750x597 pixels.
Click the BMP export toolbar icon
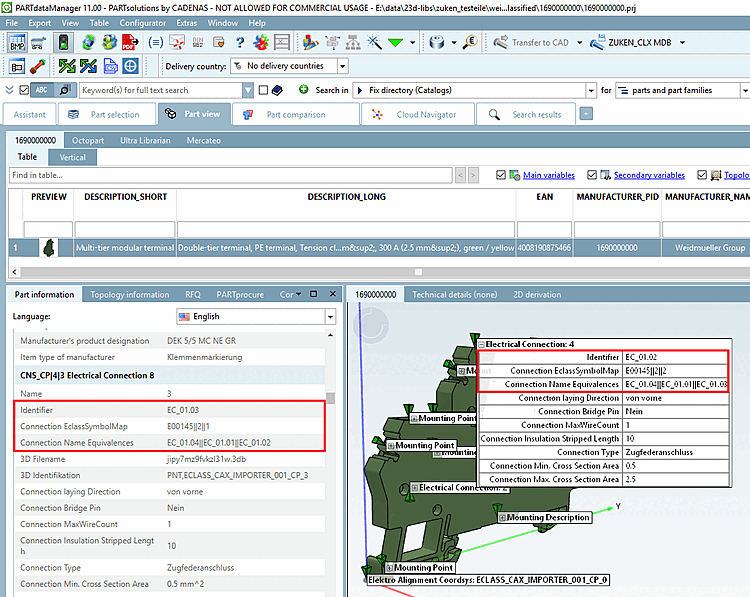point(18,43)
